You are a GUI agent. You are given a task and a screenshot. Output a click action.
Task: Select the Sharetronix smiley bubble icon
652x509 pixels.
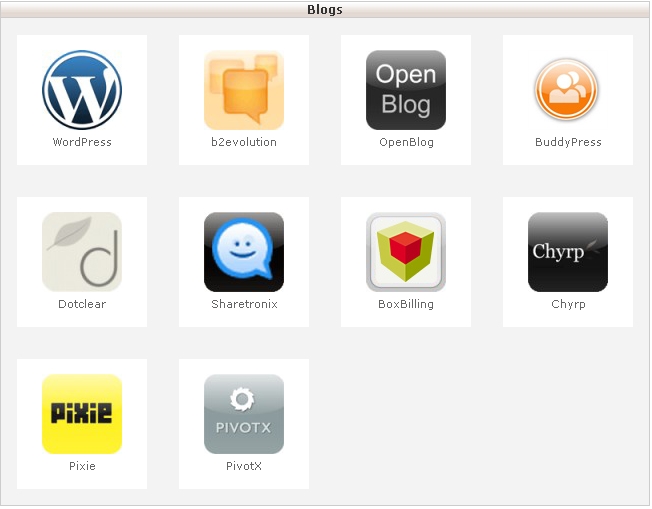click(x=244, y=252)
